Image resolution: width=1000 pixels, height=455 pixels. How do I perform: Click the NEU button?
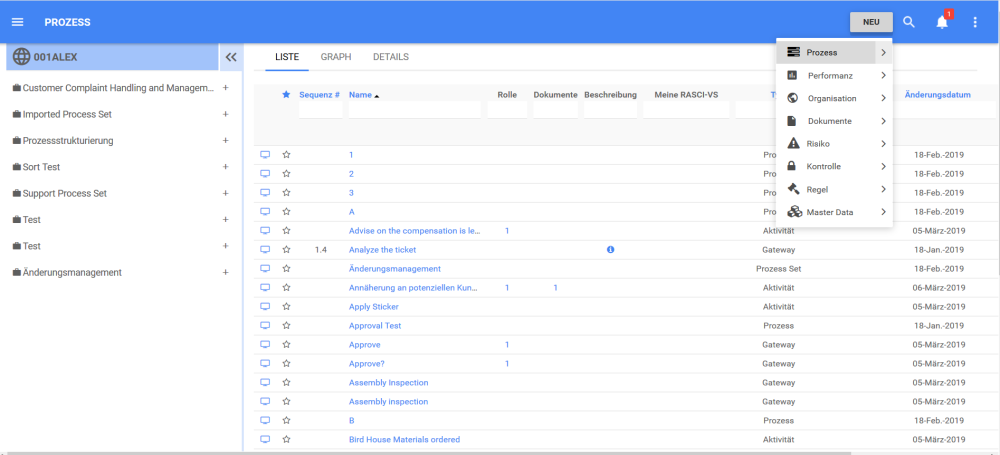(x=871, y=22)
